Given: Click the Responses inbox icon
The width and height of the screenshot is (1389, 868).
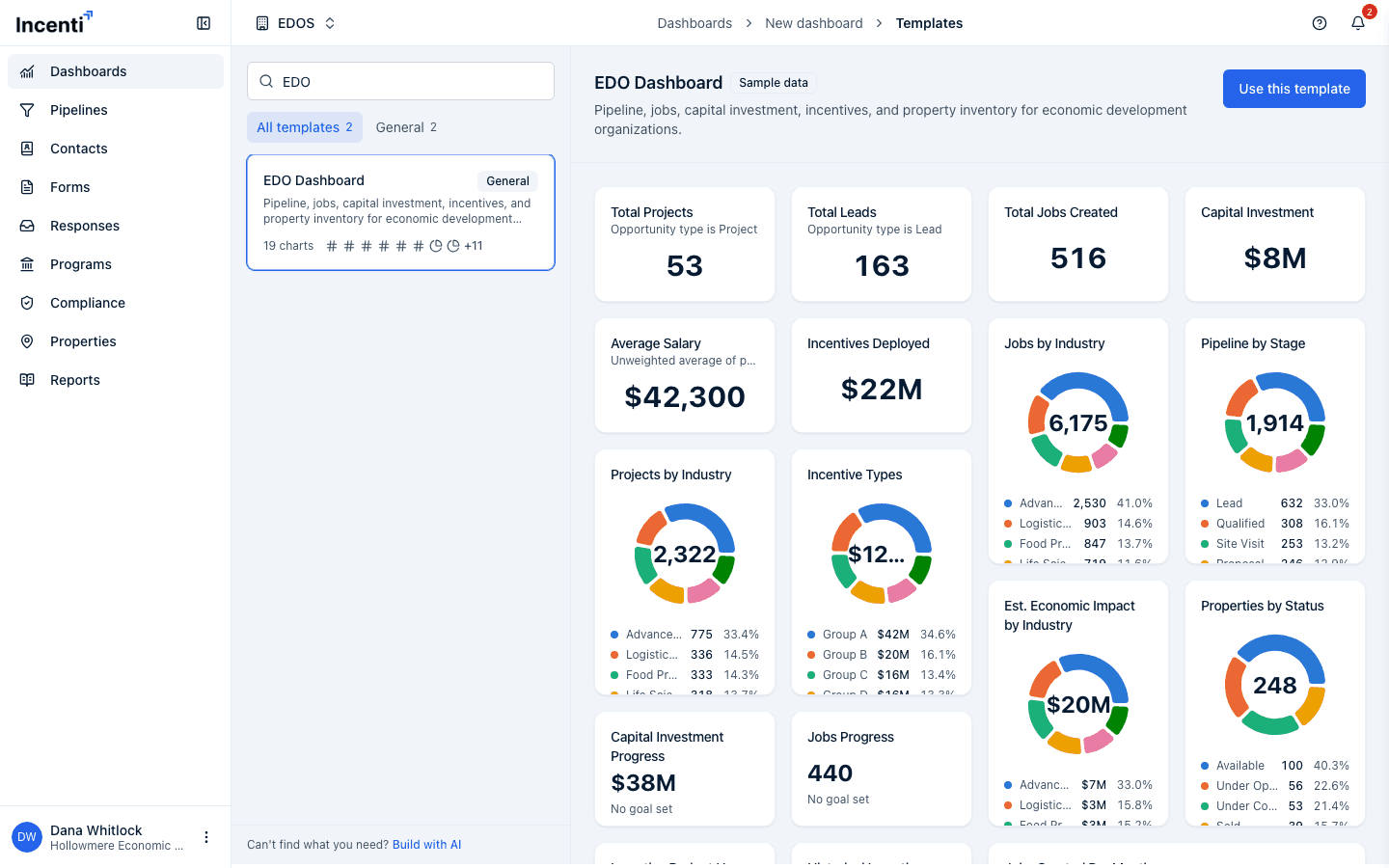Looking at the screenshot, I should (x=27, y=226).
